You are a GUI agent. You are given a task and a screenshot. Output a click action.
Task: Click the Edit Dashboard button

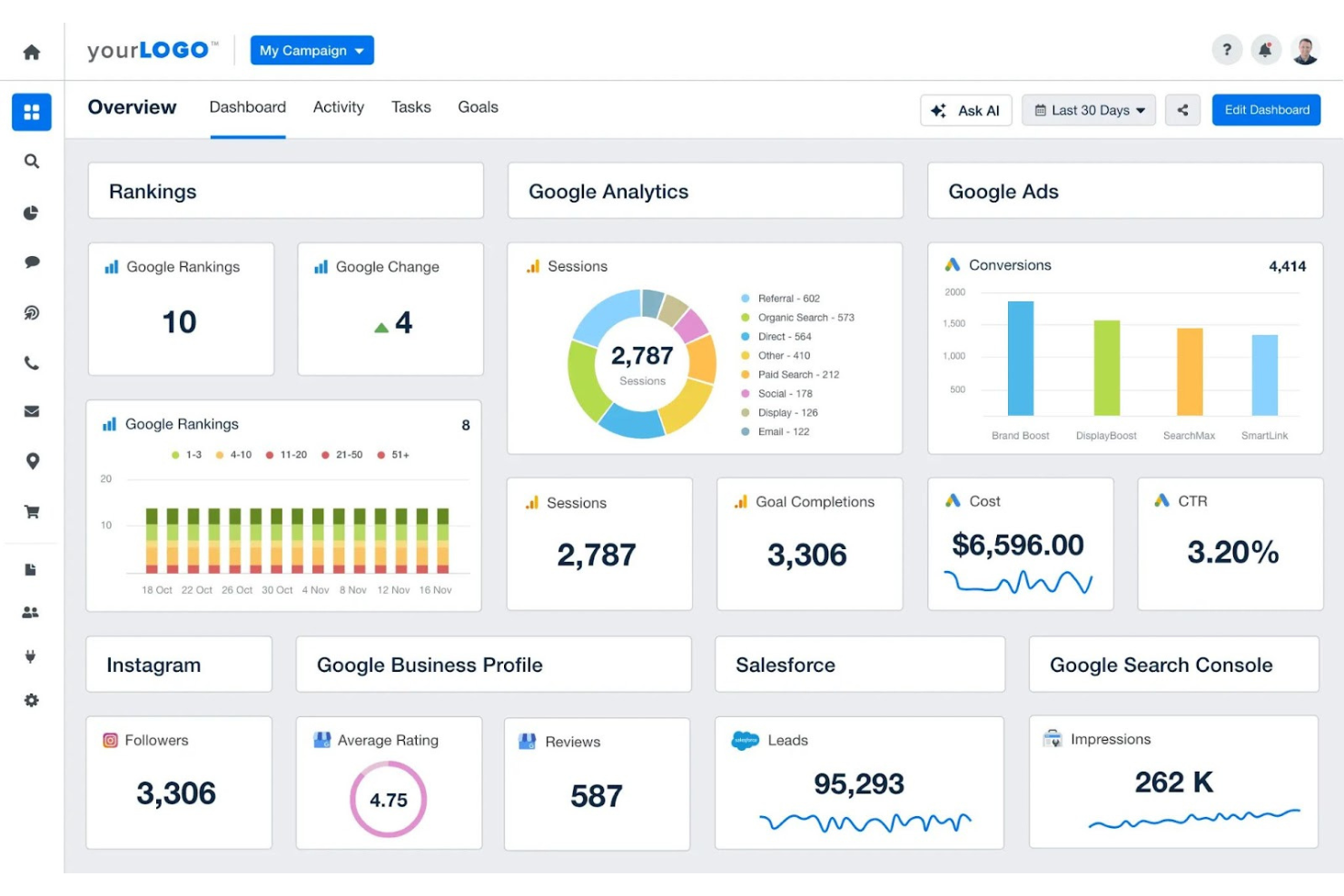1267,110
